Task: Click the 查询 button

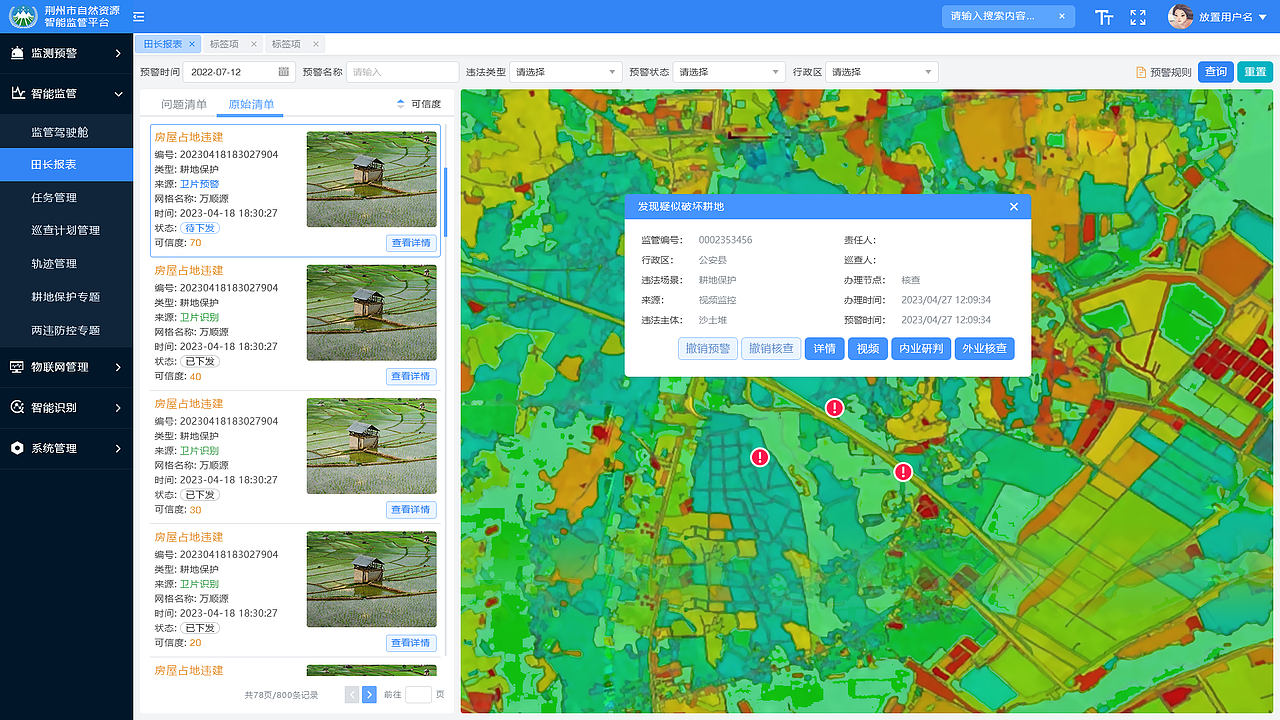Action: click(x=1216, y=72)
